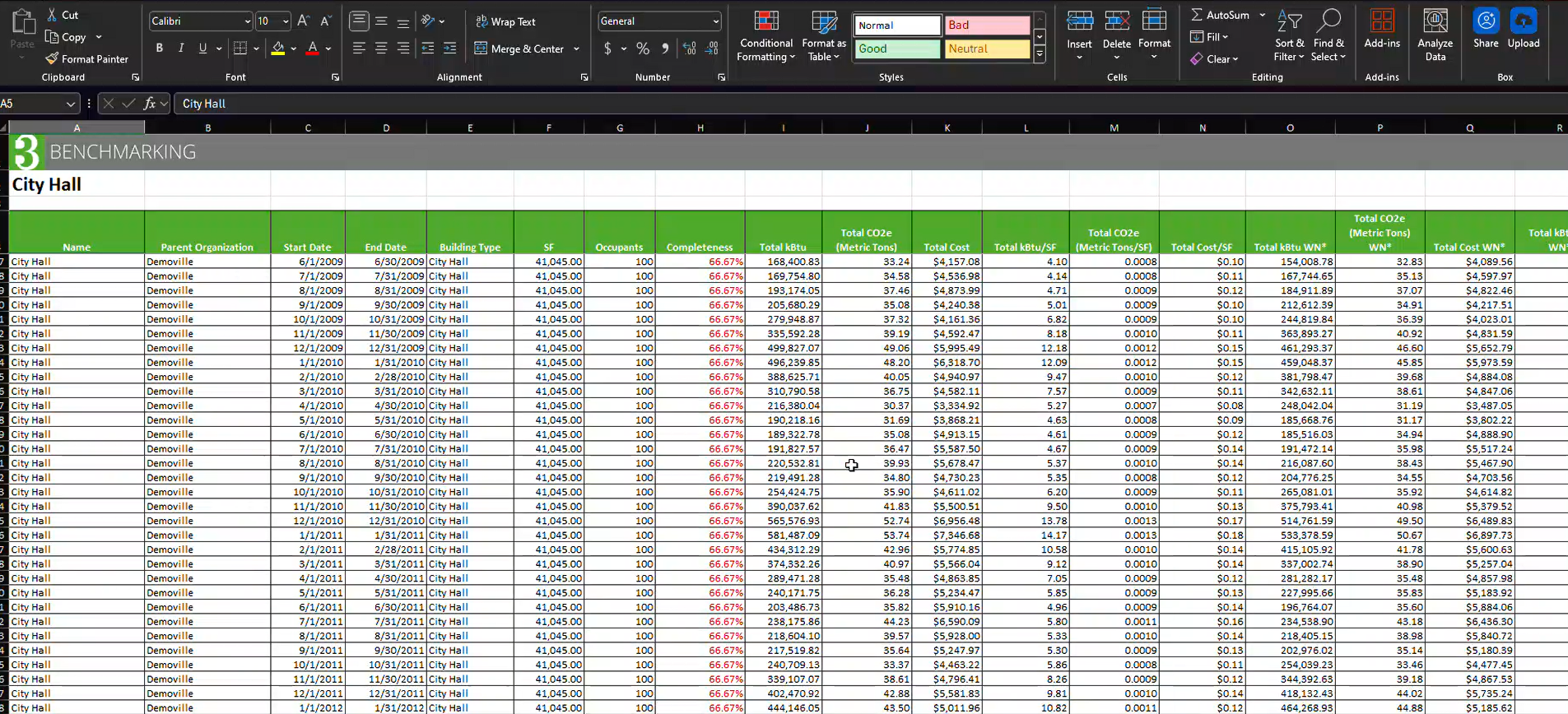Click Merge & Center button
The image size is (1568, 714).
point(519,49)
